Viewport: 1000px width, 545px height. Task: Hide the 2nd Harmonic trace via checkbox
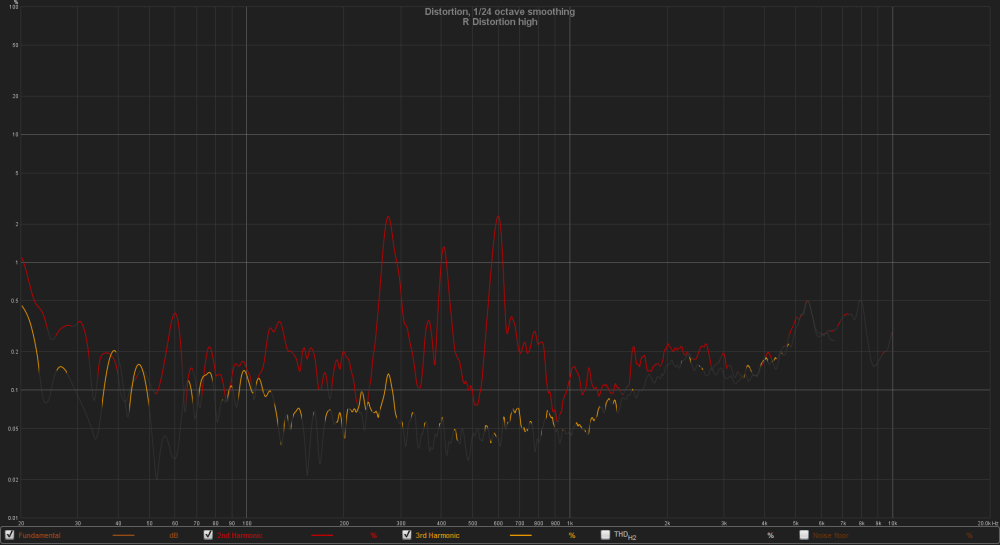coord(208,535)
